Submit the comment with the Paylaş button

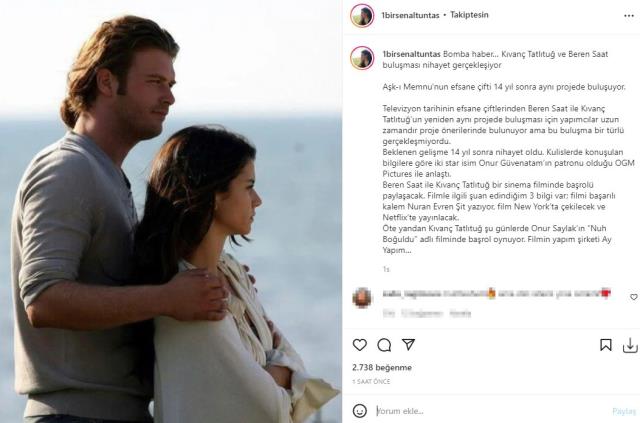(624, 411)
